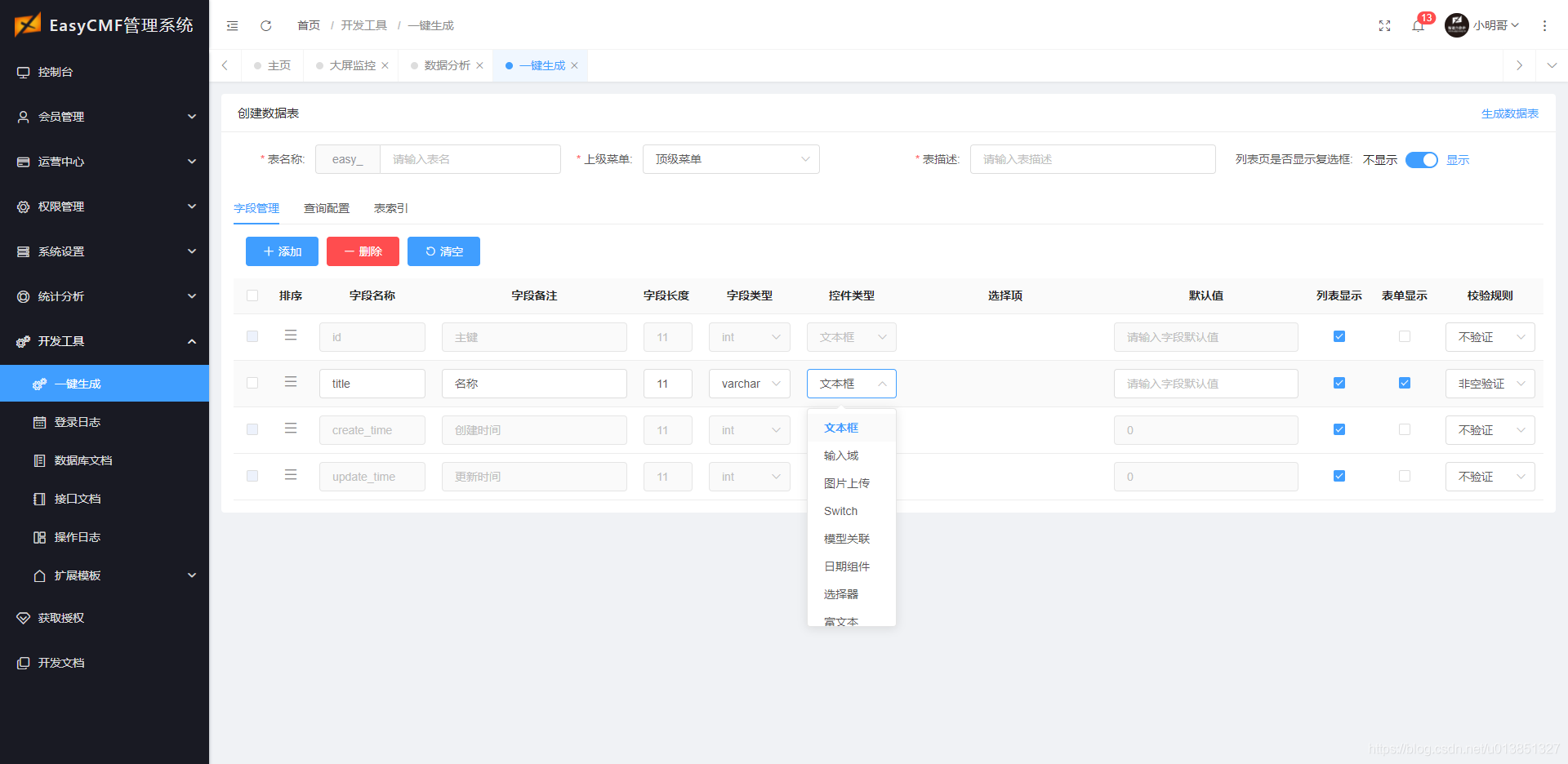Click the sidebar collapse icon in header
The height and width of the screenshot is (764, 1568).
233,26
